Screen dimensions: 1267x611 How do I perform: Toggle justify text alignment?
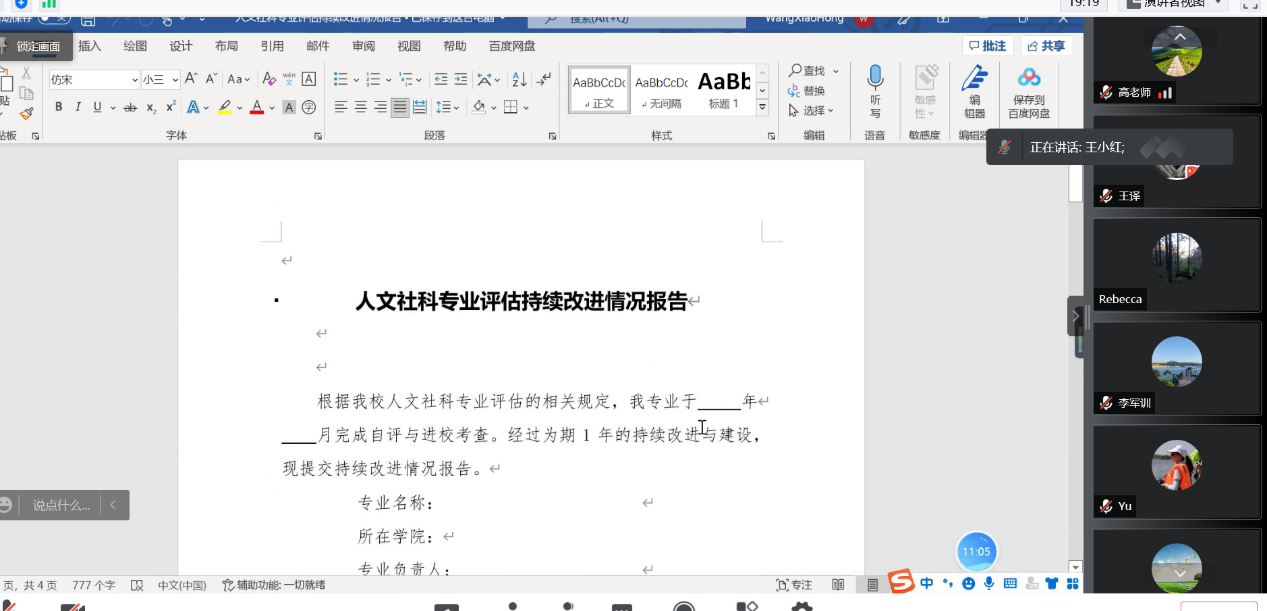click(x=400, y=107)
